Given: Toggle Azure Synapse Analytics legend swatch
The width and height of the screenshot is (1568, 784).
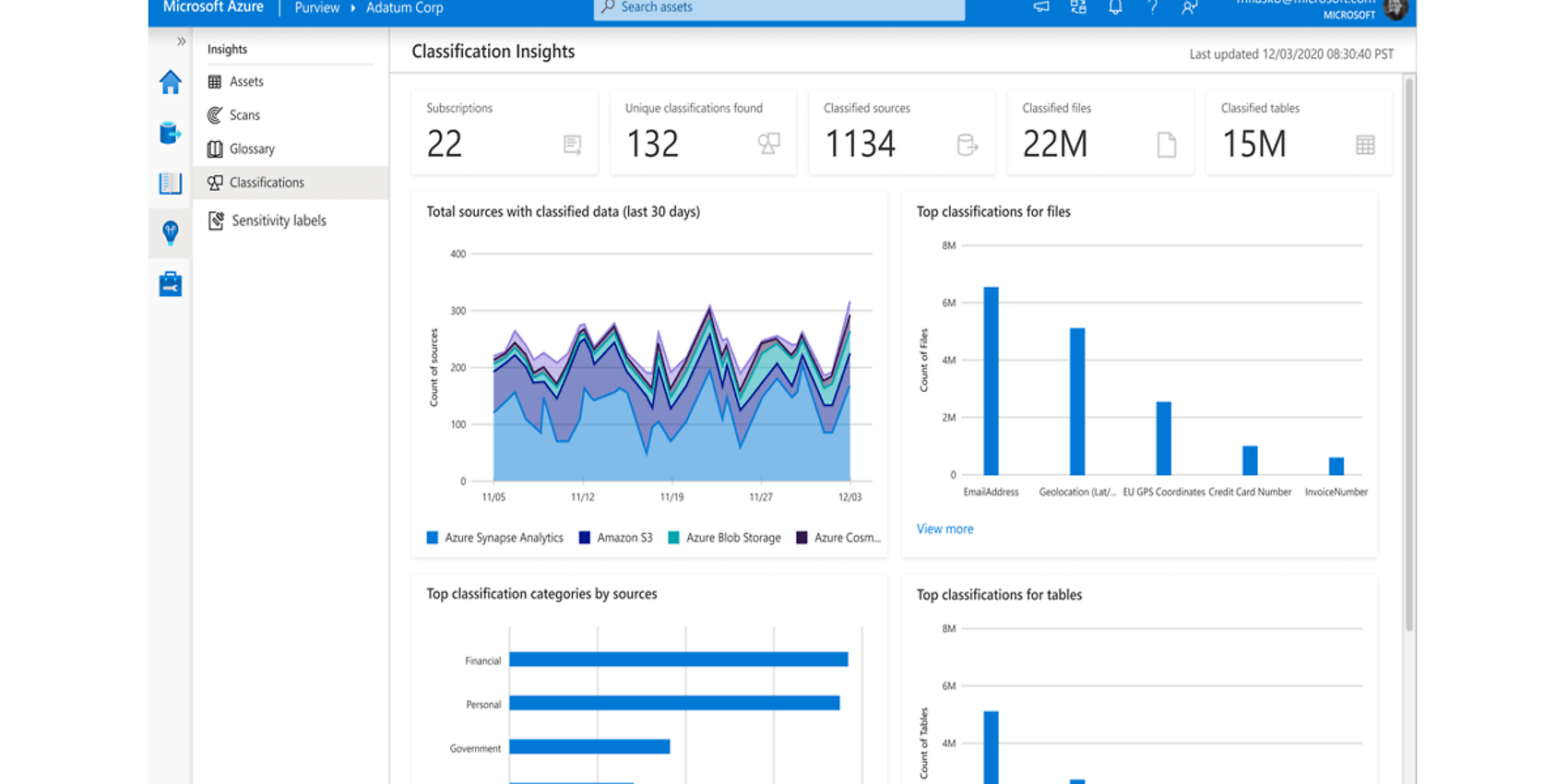Looking at the screenshot, I should [x=432, y=538].
